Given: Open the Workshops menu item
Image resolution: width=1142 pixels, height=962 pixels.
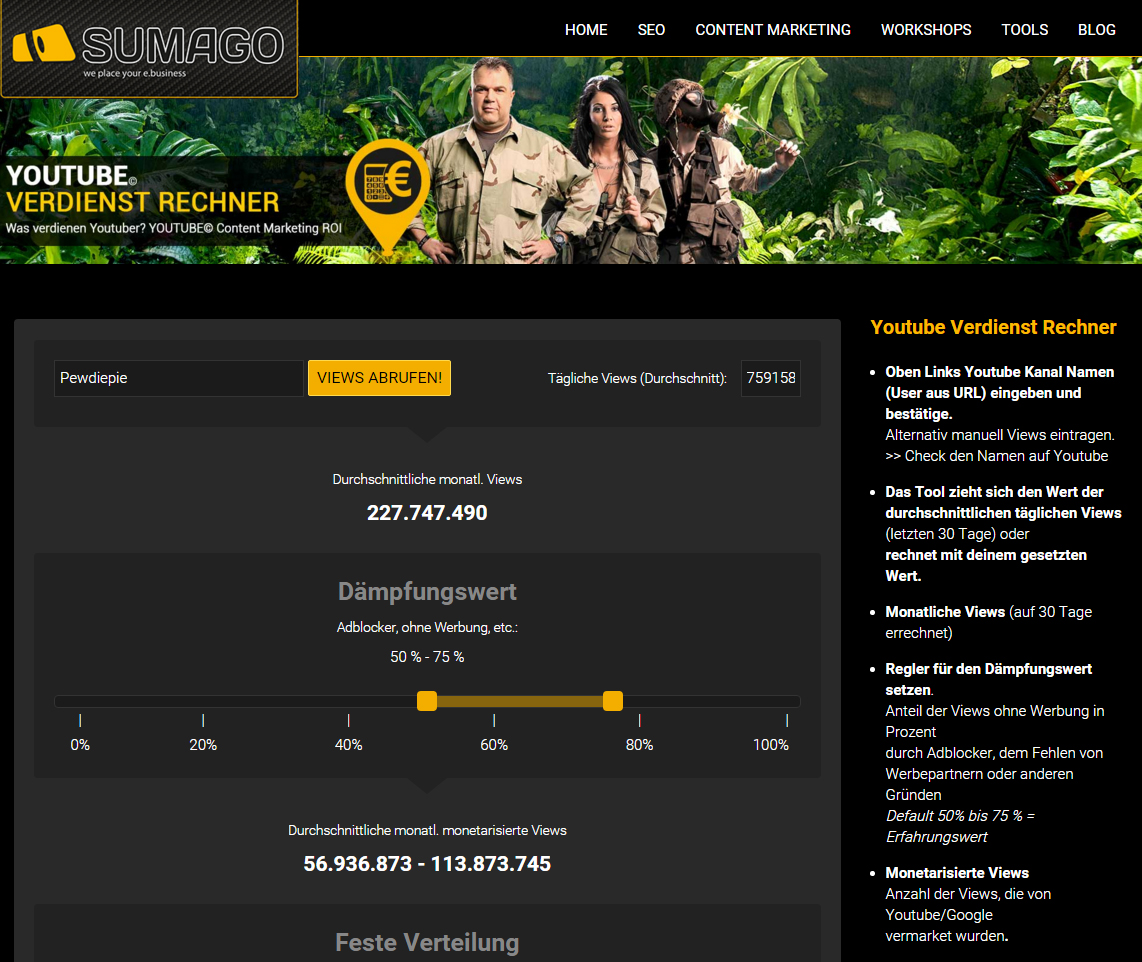Looking at the screenshot, I should coord(926,30).
